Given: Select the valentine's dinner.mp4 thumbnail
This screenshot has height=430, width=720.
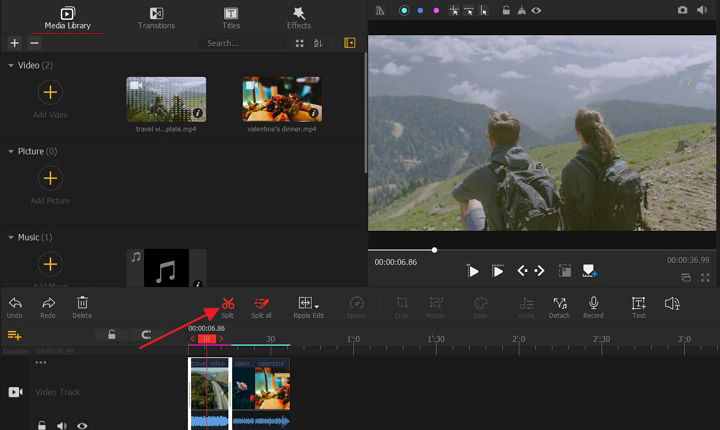Looking at the screenshot, I should pyautogui.click(x=281, y=99).
